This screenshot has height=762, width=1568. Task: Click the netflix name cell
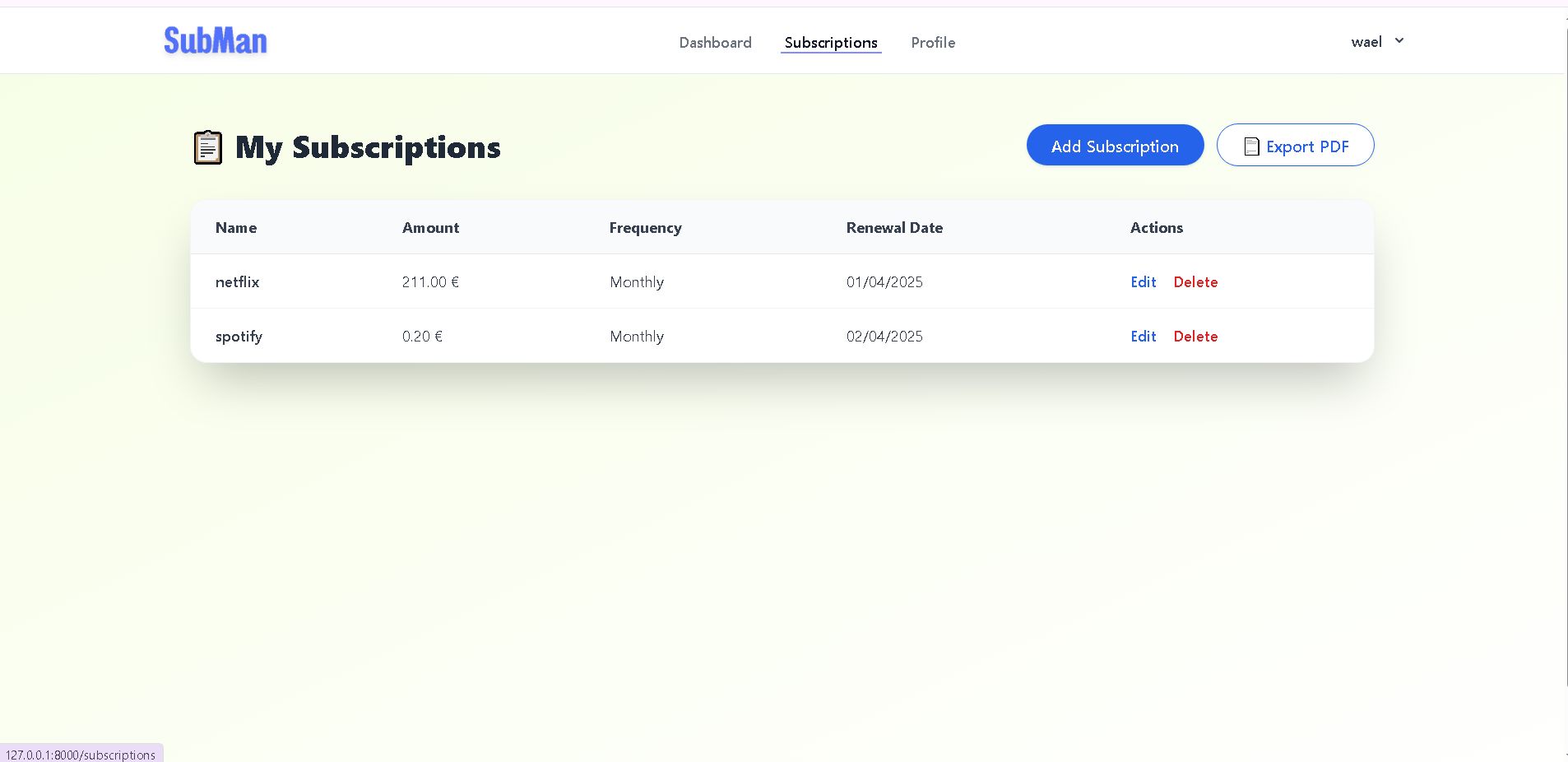[238, 282]
